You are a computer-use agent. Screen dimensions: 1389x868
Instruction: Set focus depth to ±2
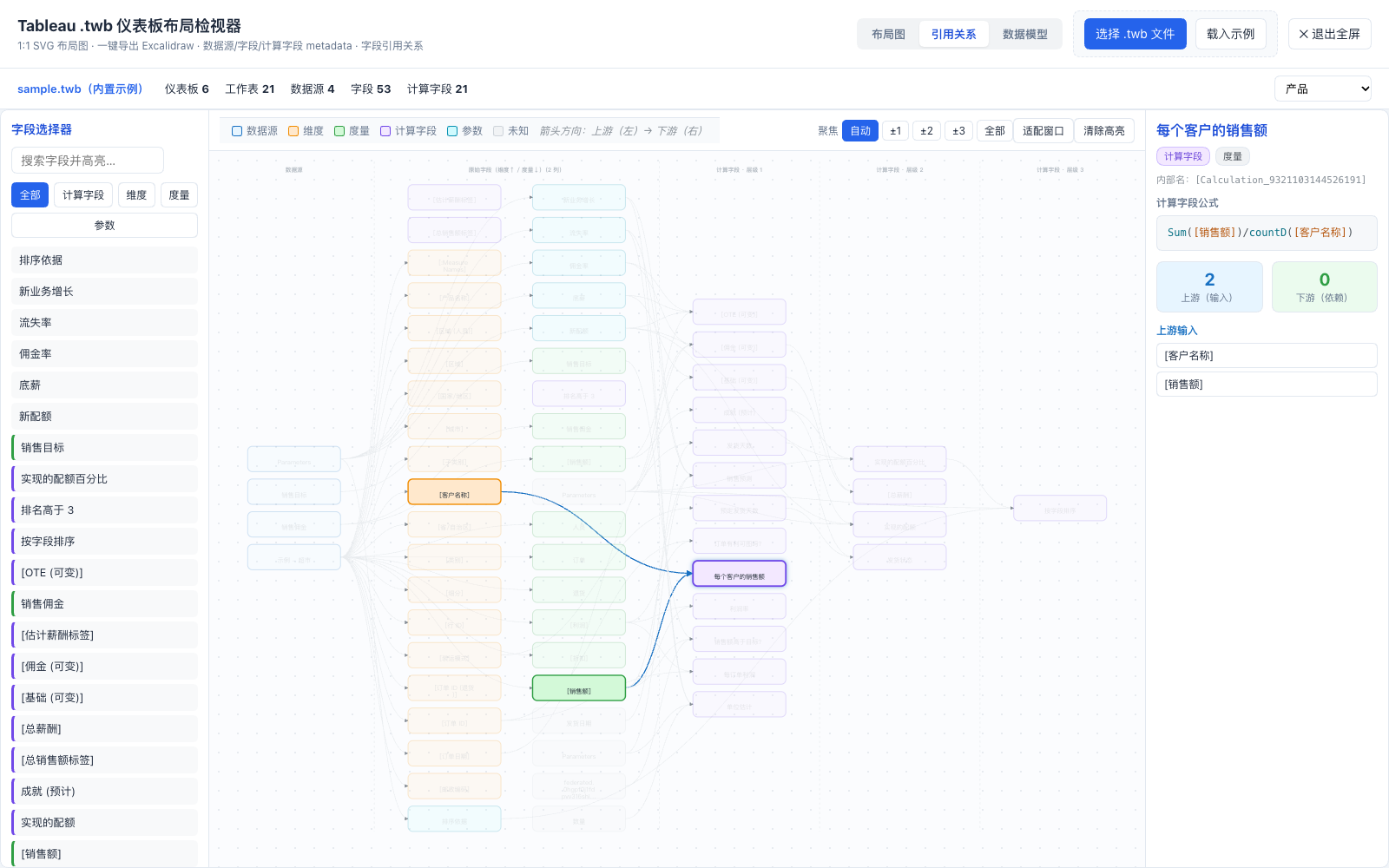click(x=926, y=131)
